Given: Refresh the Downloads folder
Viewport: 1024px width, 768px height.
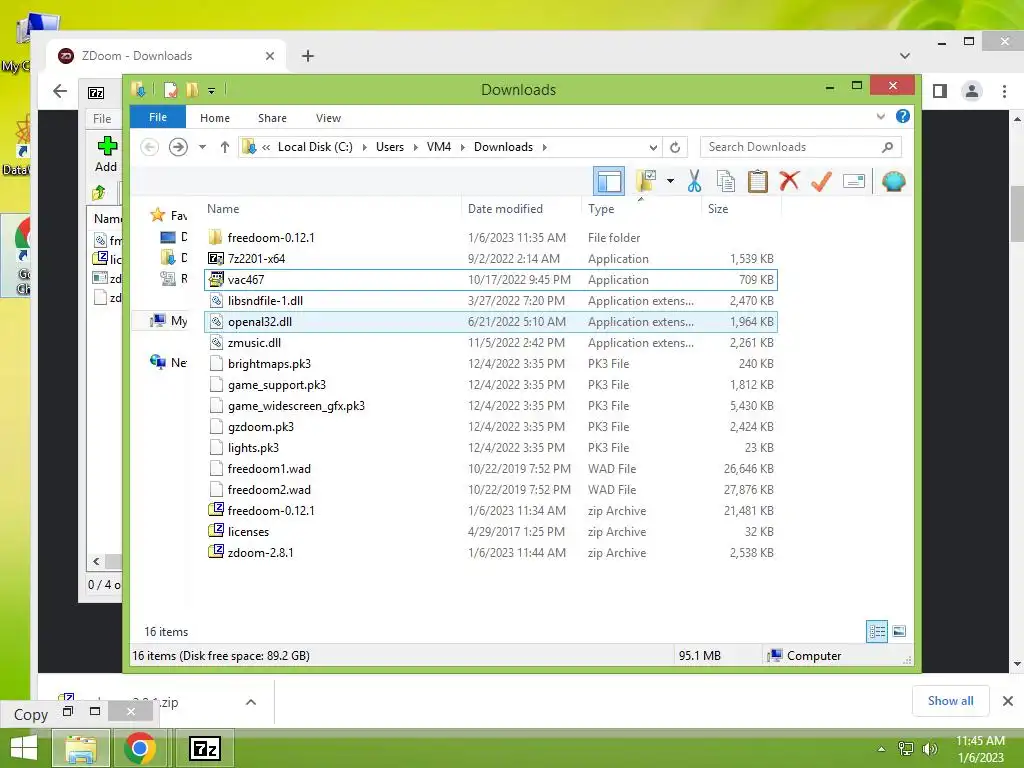Looking at the screenshot, I should pyautogui.click(x=675, y=147).
